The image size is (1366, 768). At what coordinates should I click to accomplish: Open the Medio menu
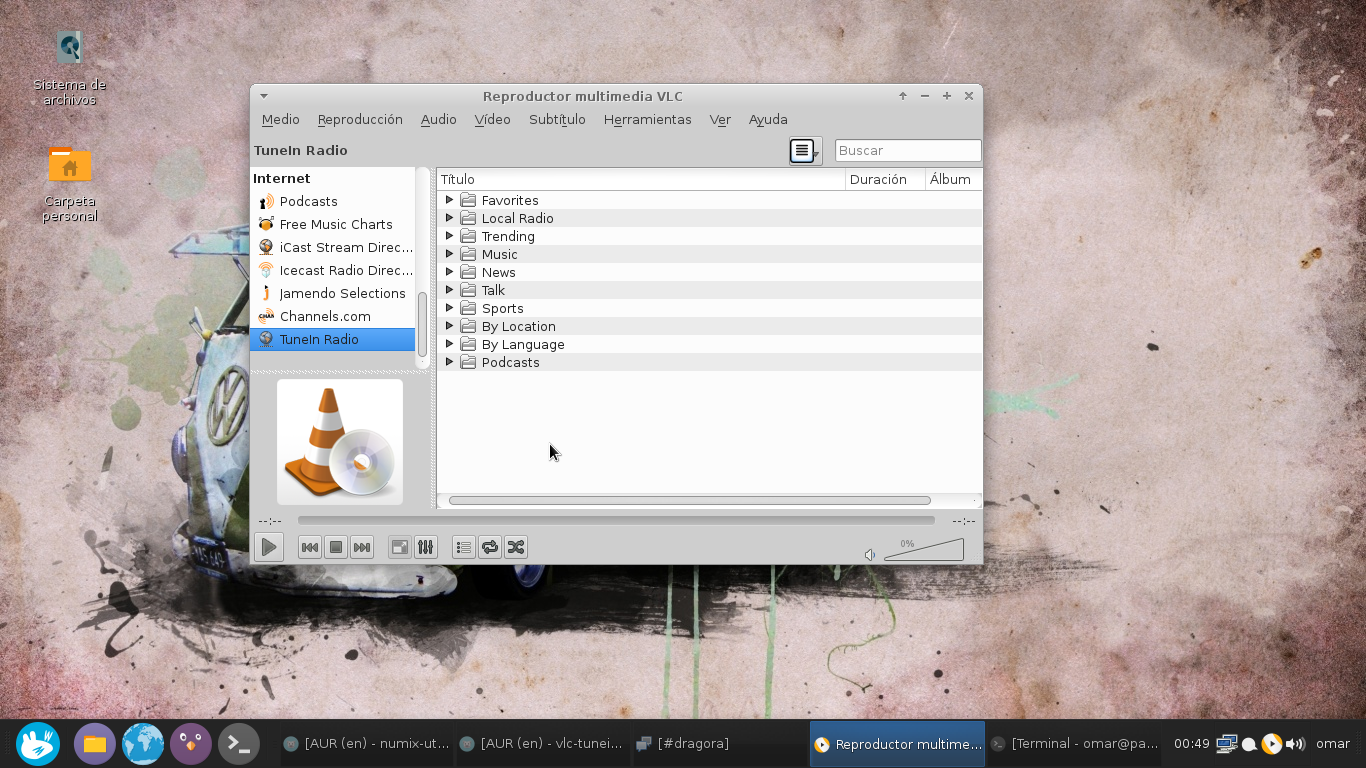[x=281, y=119]
